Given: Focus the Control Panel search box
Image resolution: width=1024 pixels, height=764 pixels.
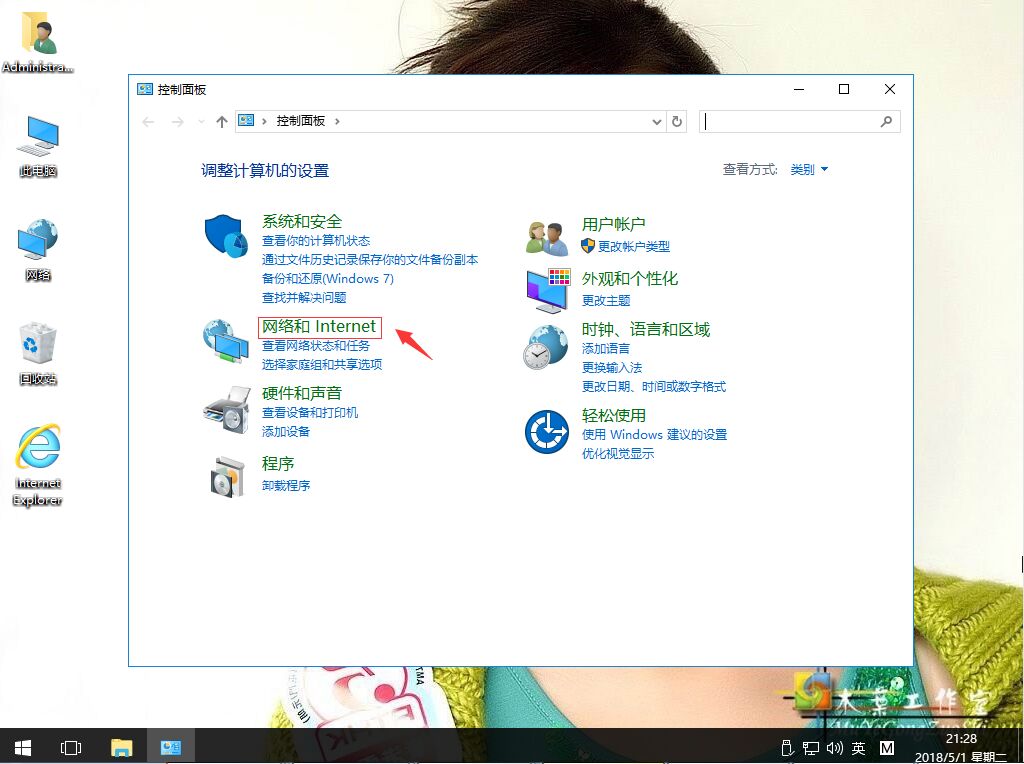Looking at the screenshot, I should coord(799,121).
